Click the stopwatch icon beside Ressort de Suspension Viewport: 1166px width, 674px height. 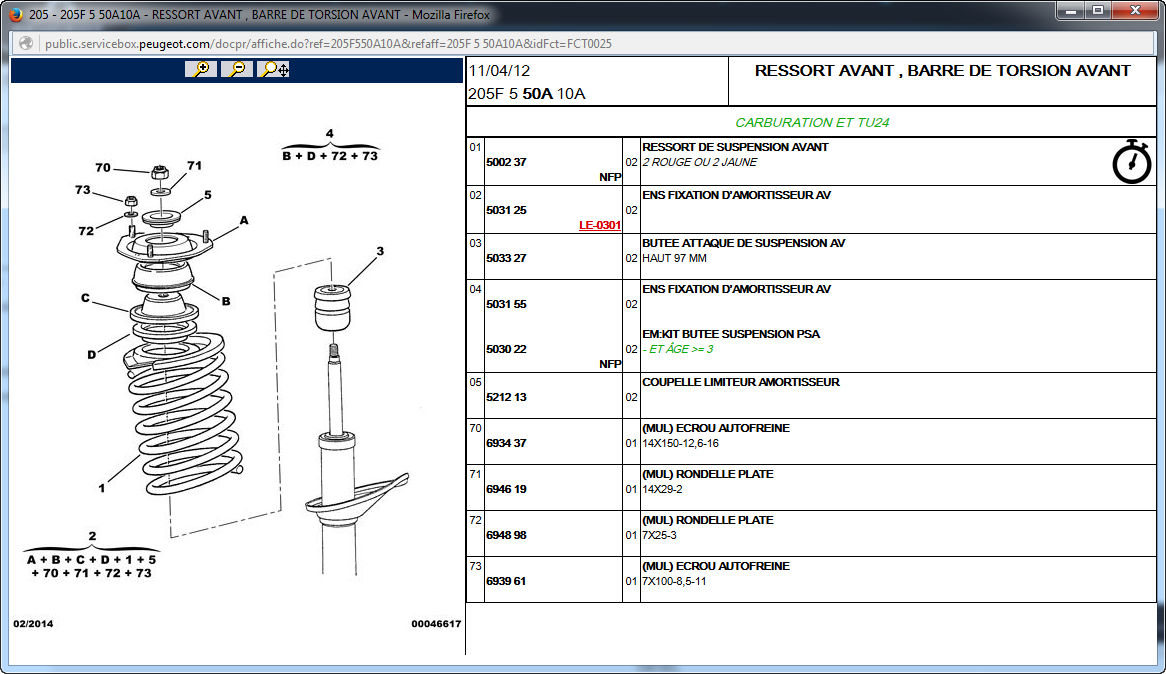pos(1131,162)
